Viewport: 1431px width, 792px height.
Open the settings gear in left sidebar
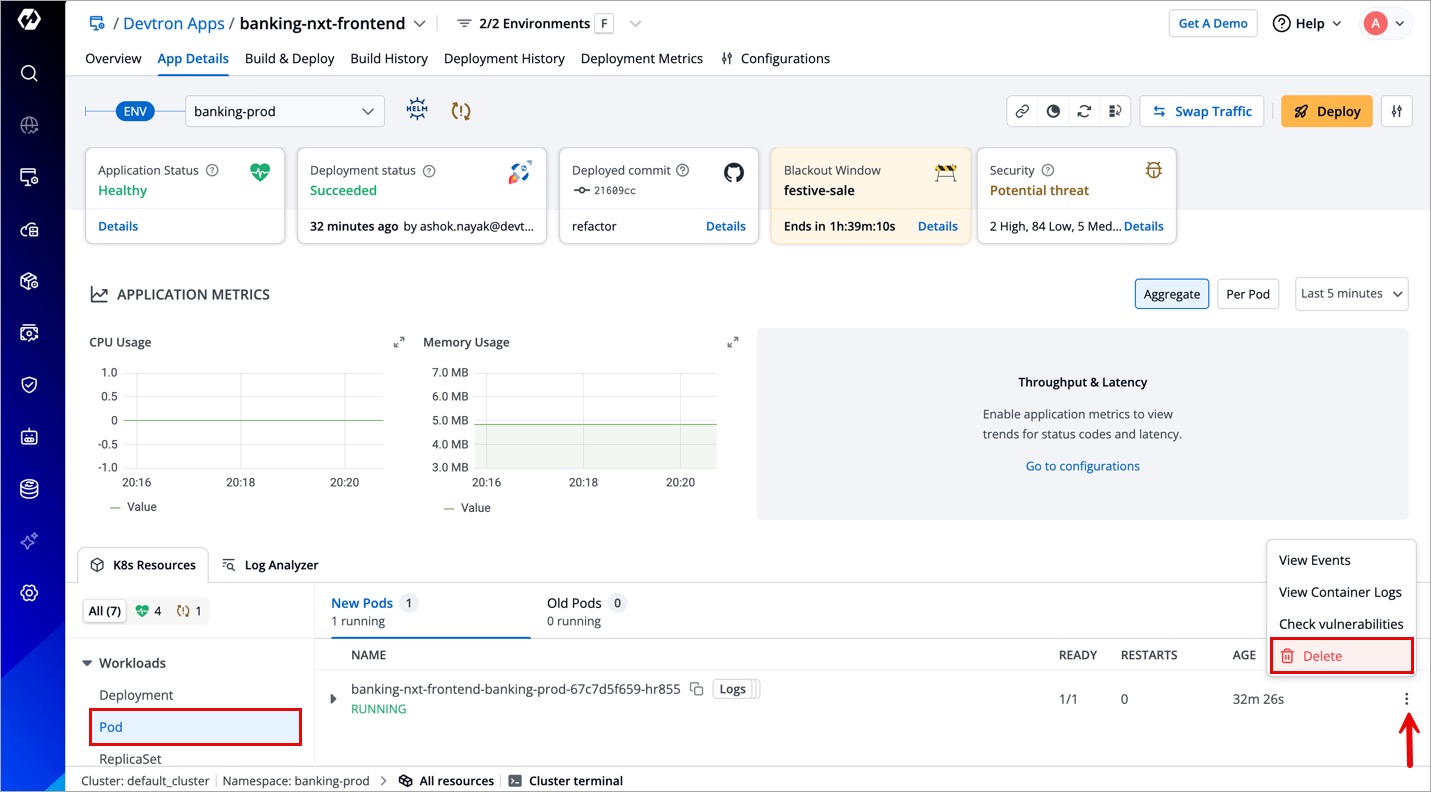tap(29, 593)
